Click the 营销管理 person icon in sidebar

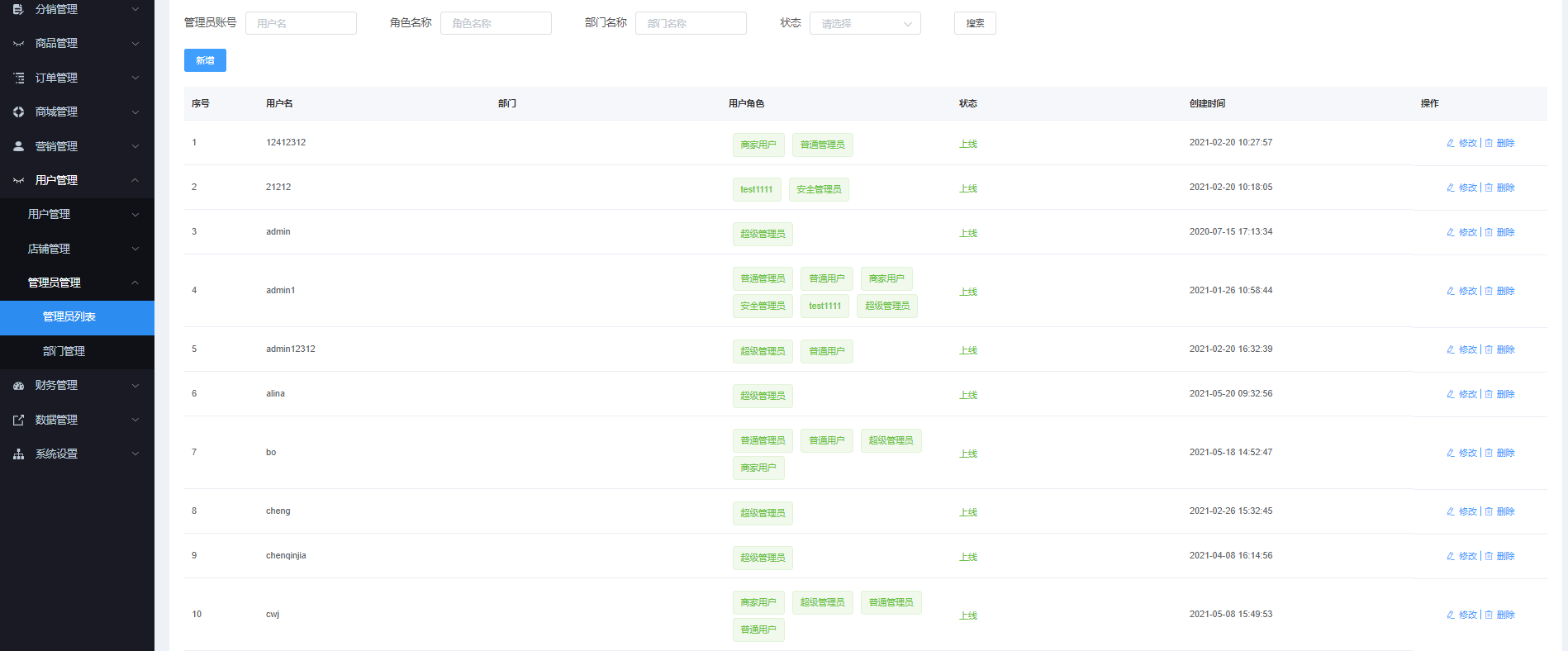tap(18, 146)
